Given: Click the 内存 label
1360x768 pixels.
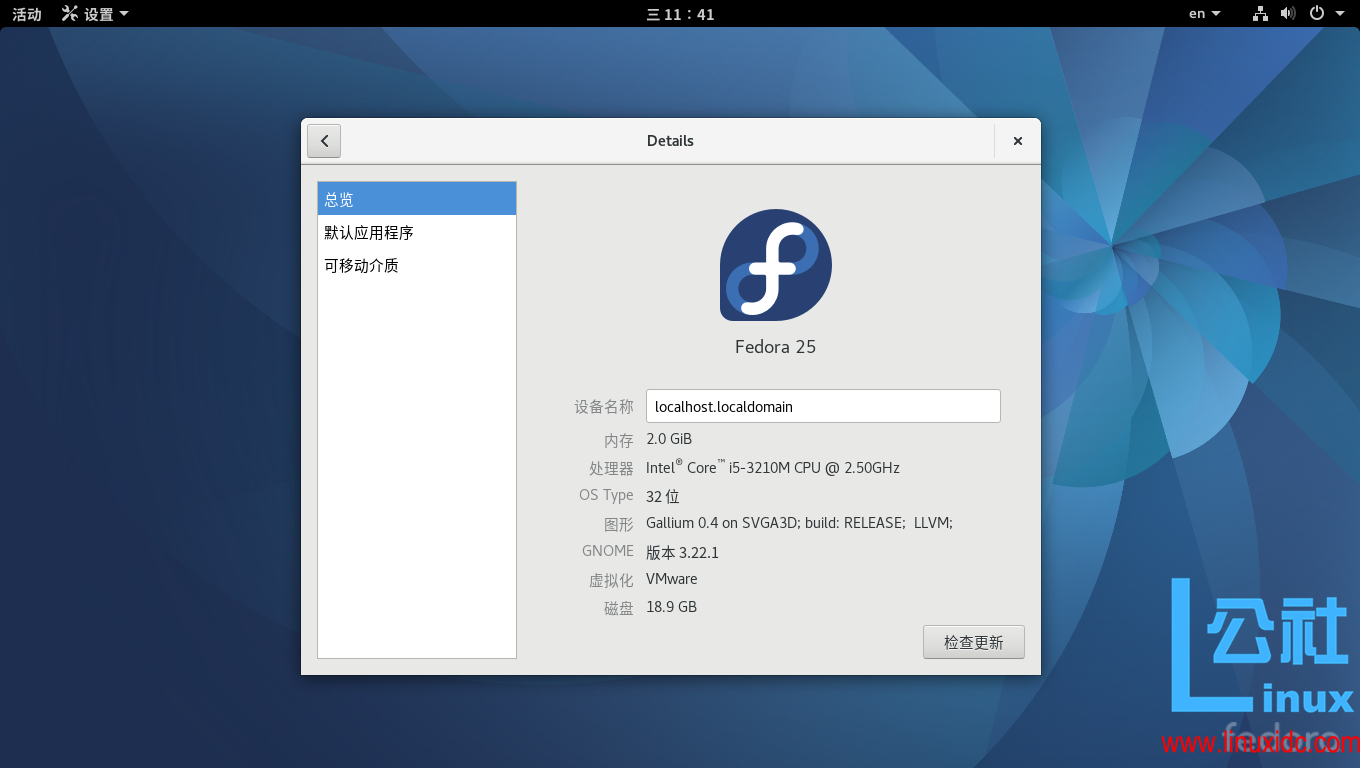Looking at the screenshot, I should [x=619, y=440].
